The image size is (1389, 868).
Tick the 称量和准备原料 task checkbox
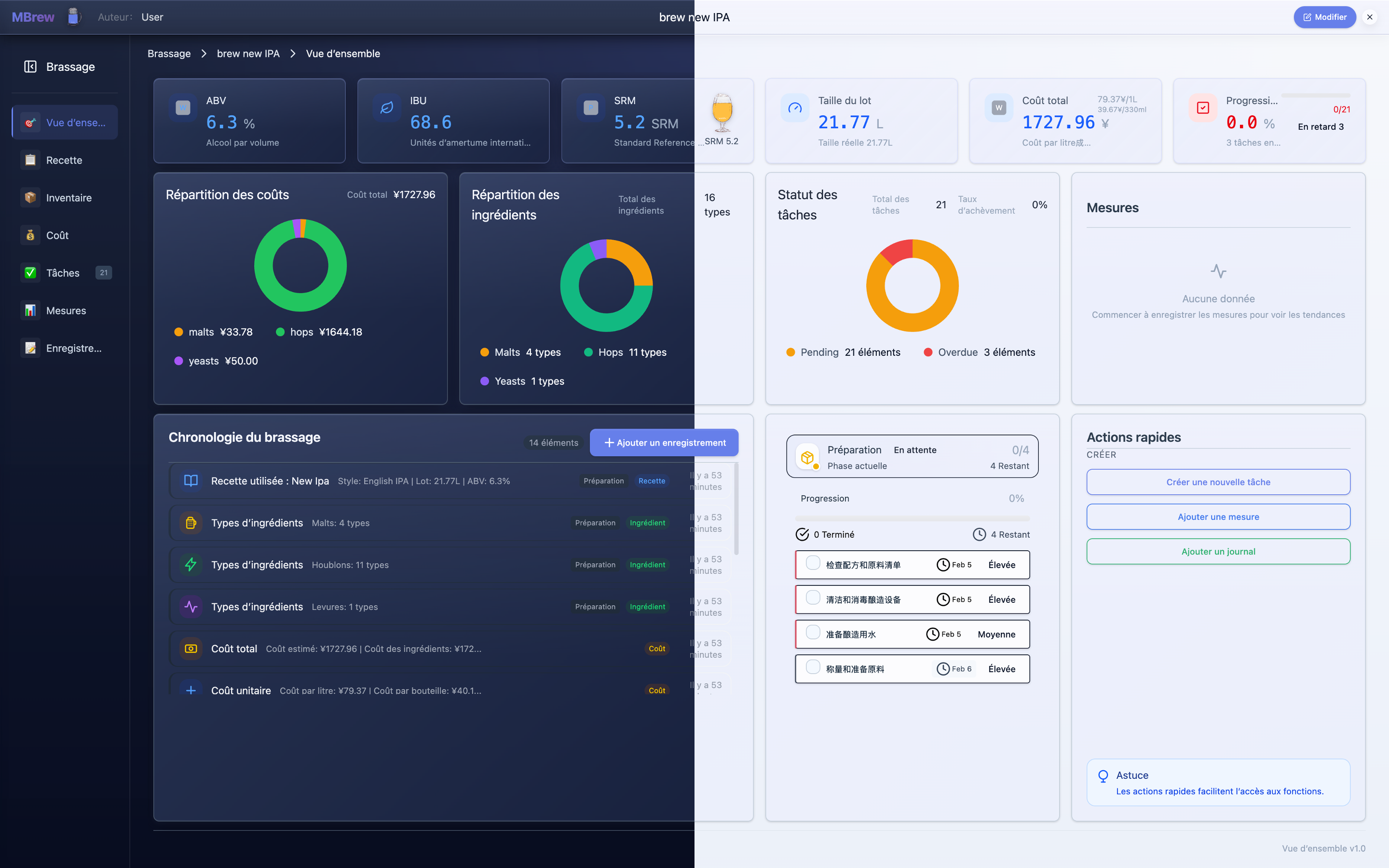(x=813, y=667)
